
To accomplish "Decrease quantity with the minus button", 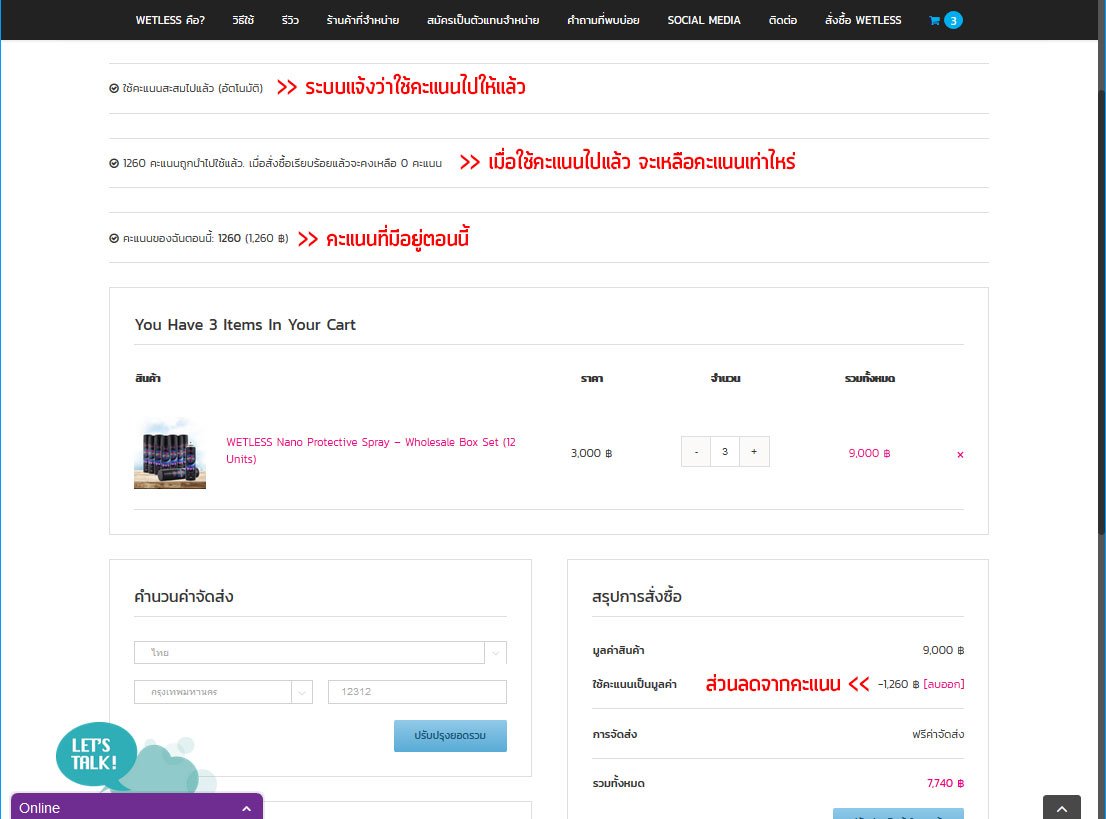I will click(696, 452).
